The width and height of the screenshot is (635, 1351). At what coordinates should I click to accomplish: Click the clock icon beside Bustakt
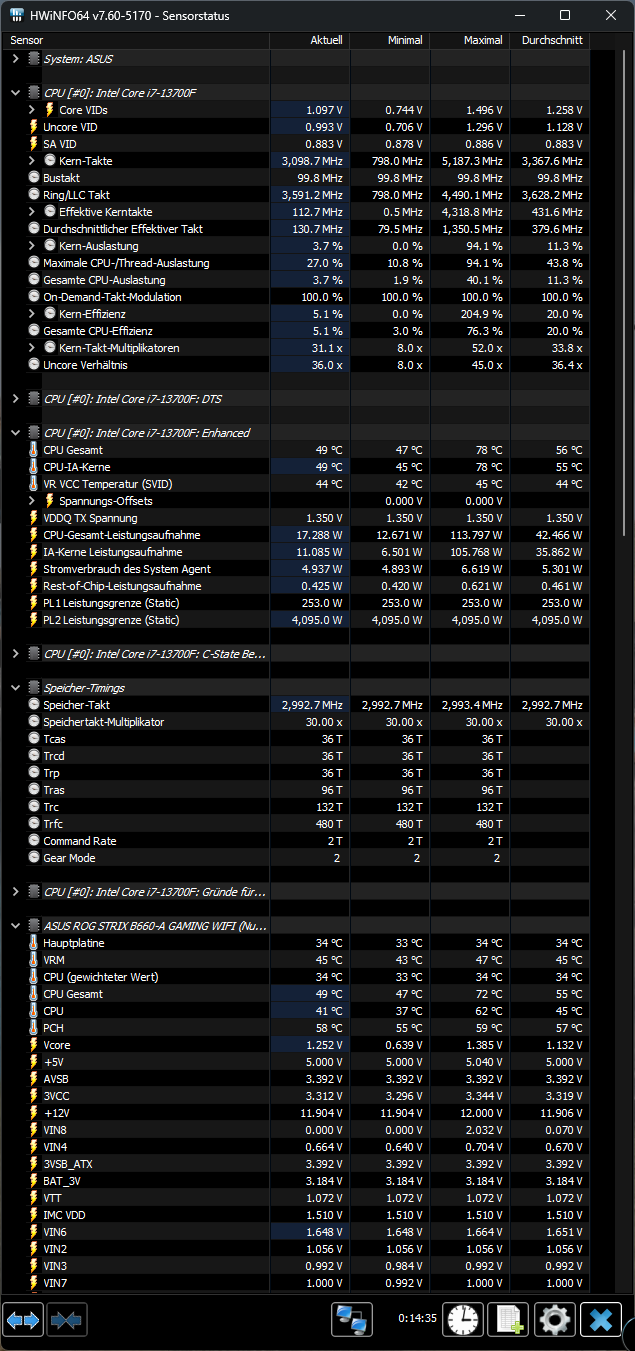click(34, 178)
